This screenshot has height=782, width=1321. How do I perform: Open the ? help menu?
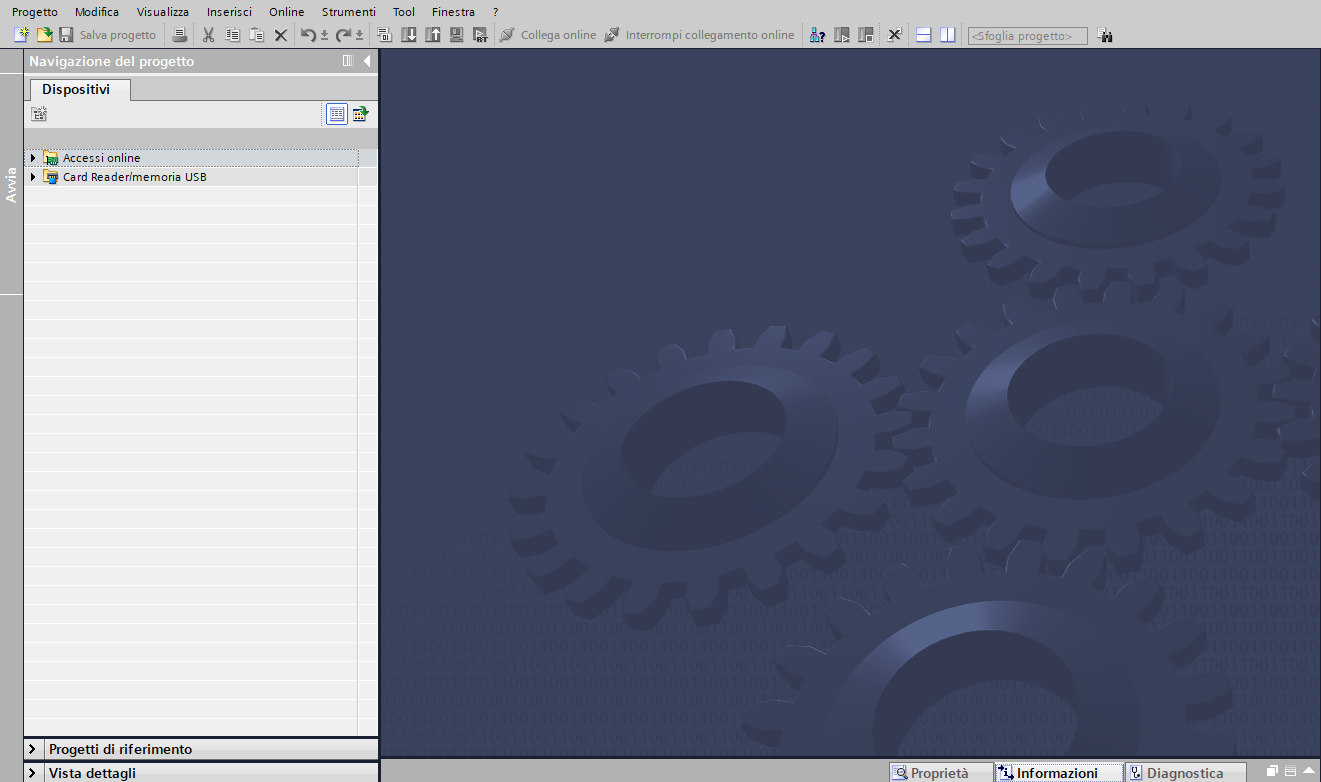(495, 12)
